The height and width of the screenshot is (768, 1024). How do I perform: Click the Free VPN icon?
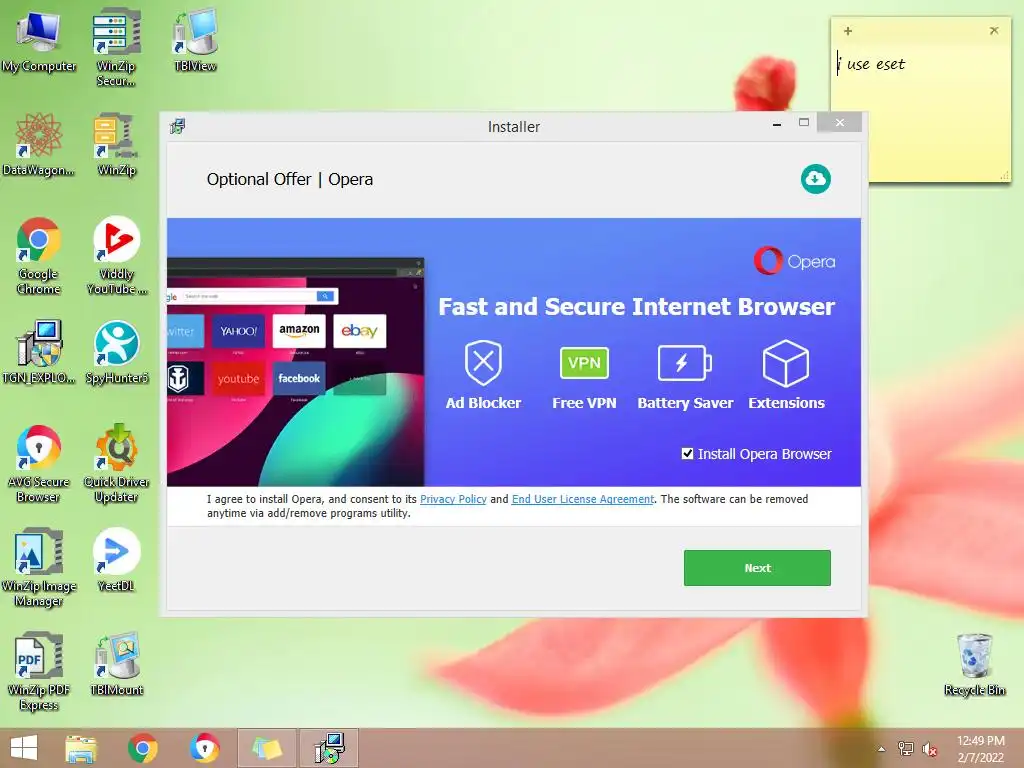584,363
